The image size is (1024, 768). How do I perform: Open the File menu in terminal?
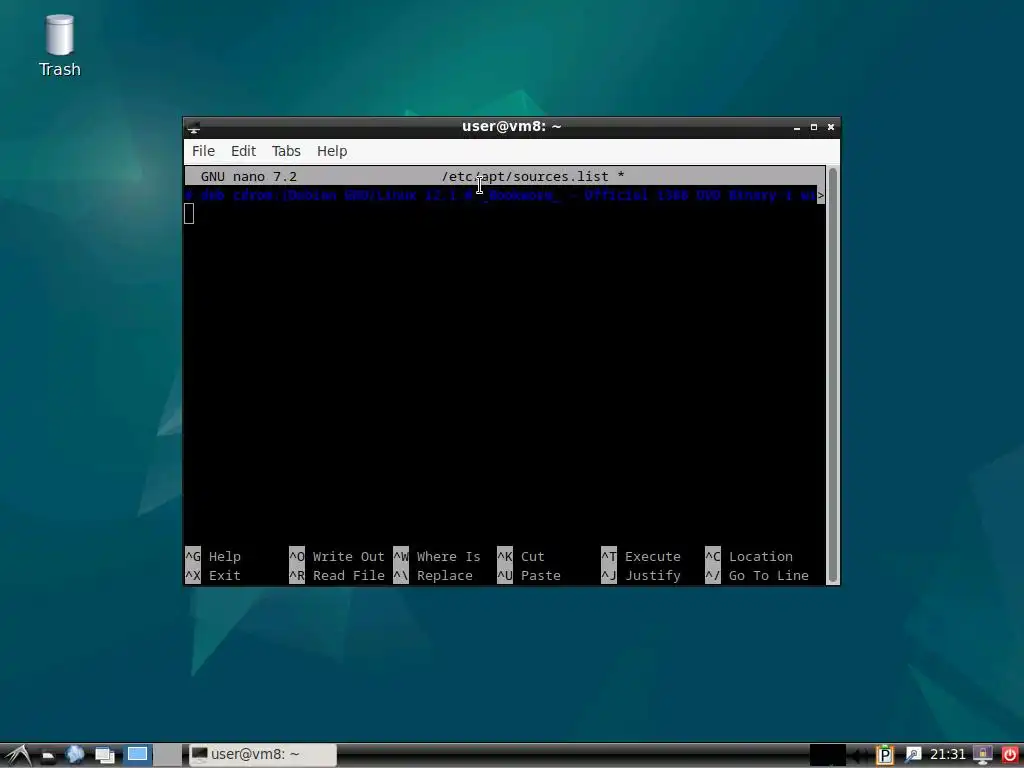[203, 151]
